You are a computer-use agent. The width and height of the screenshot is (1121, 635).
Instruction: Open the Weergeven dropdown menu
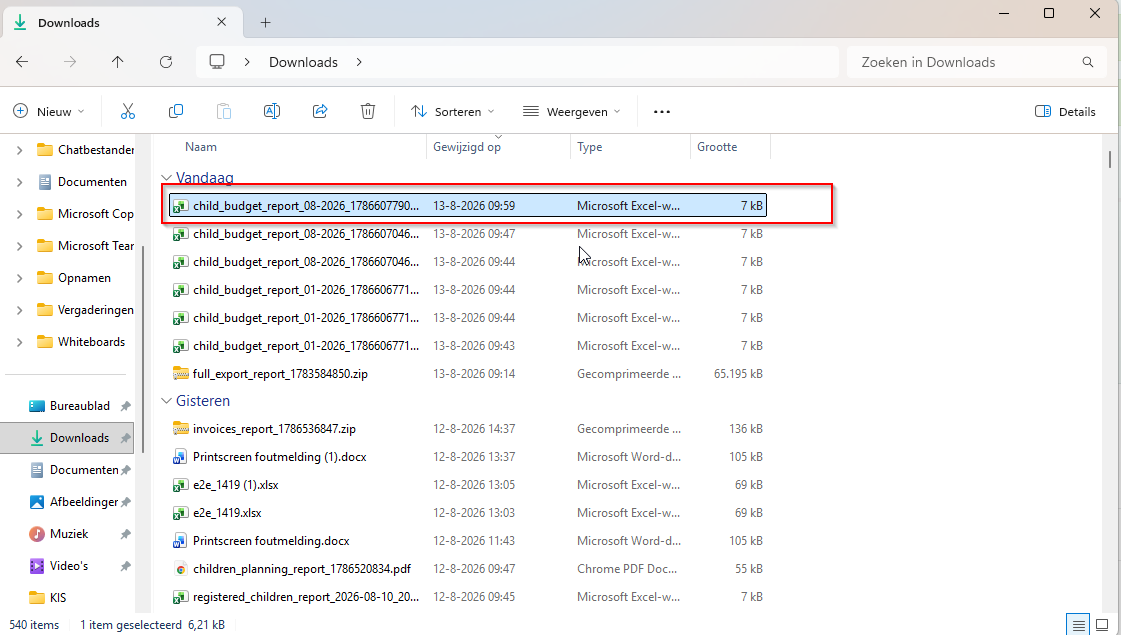tap(571, 112)
